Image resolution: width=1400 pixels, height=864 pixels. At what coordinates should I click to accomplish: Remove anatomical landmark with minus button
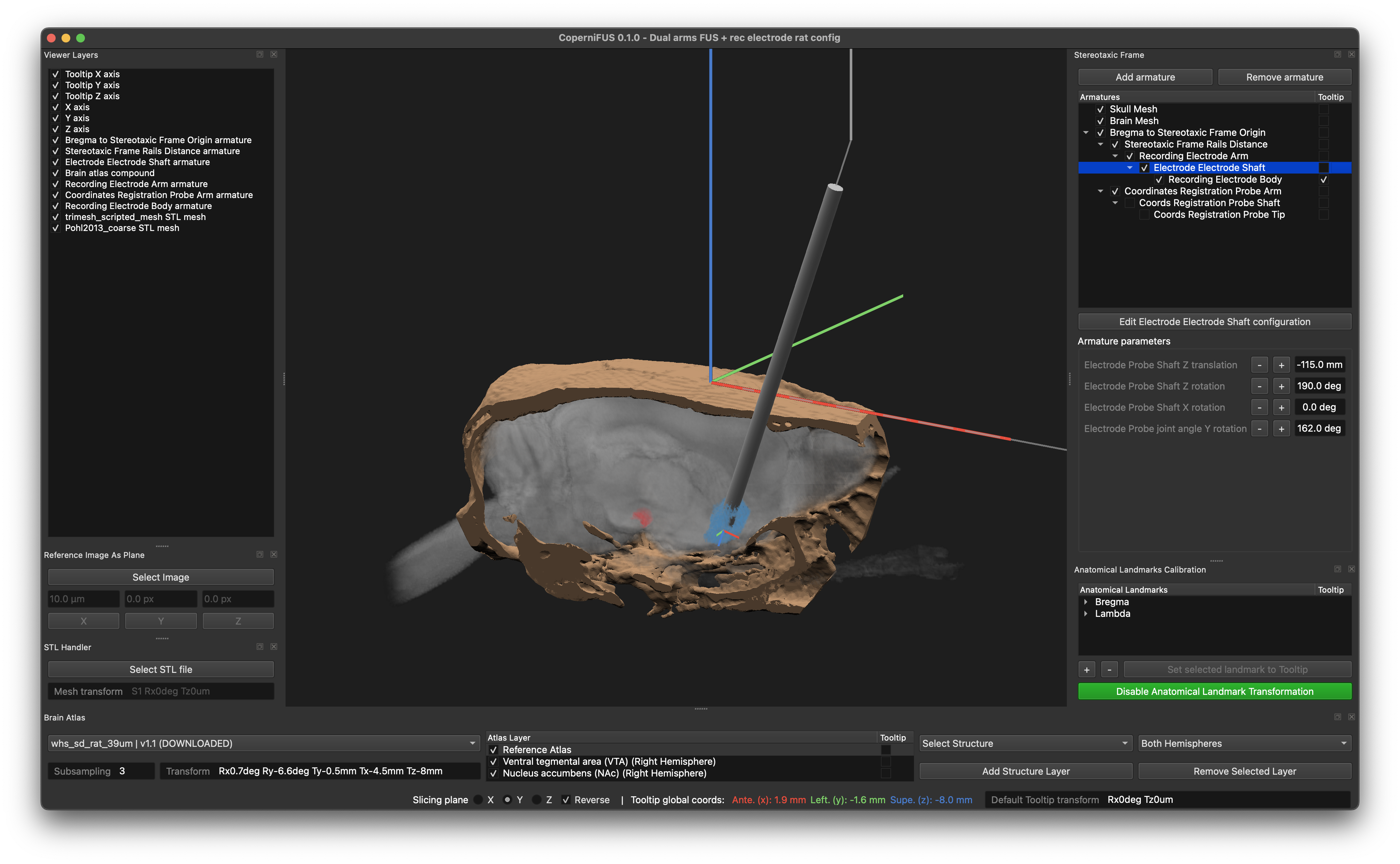[x=1109, y=669]
